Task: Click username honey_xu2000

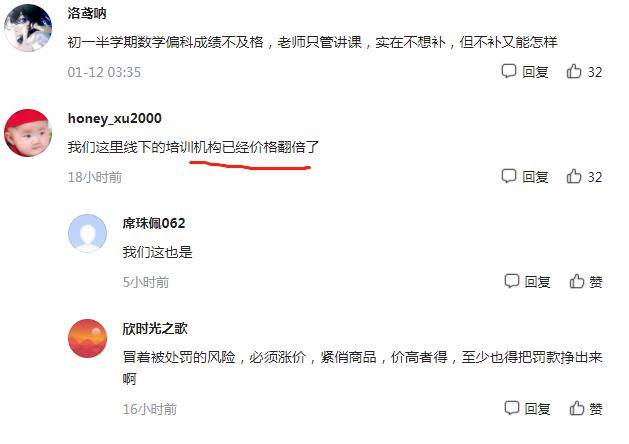Action: click(115, 118)
